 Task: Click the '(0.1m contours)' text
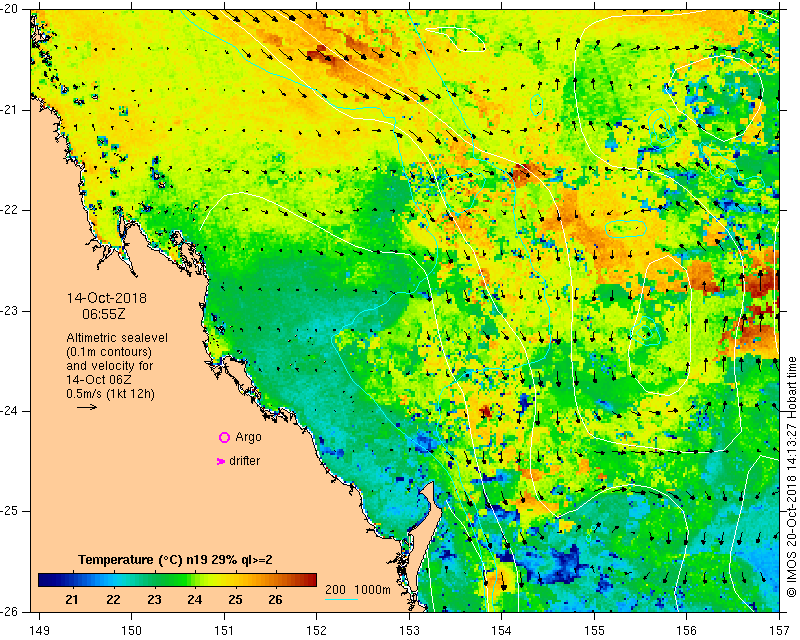(x=109, y=352)
